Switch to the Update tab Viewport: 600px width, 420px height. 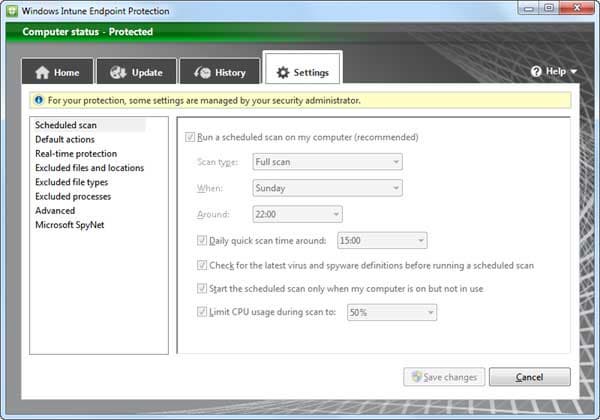click(x=137, y=71)
